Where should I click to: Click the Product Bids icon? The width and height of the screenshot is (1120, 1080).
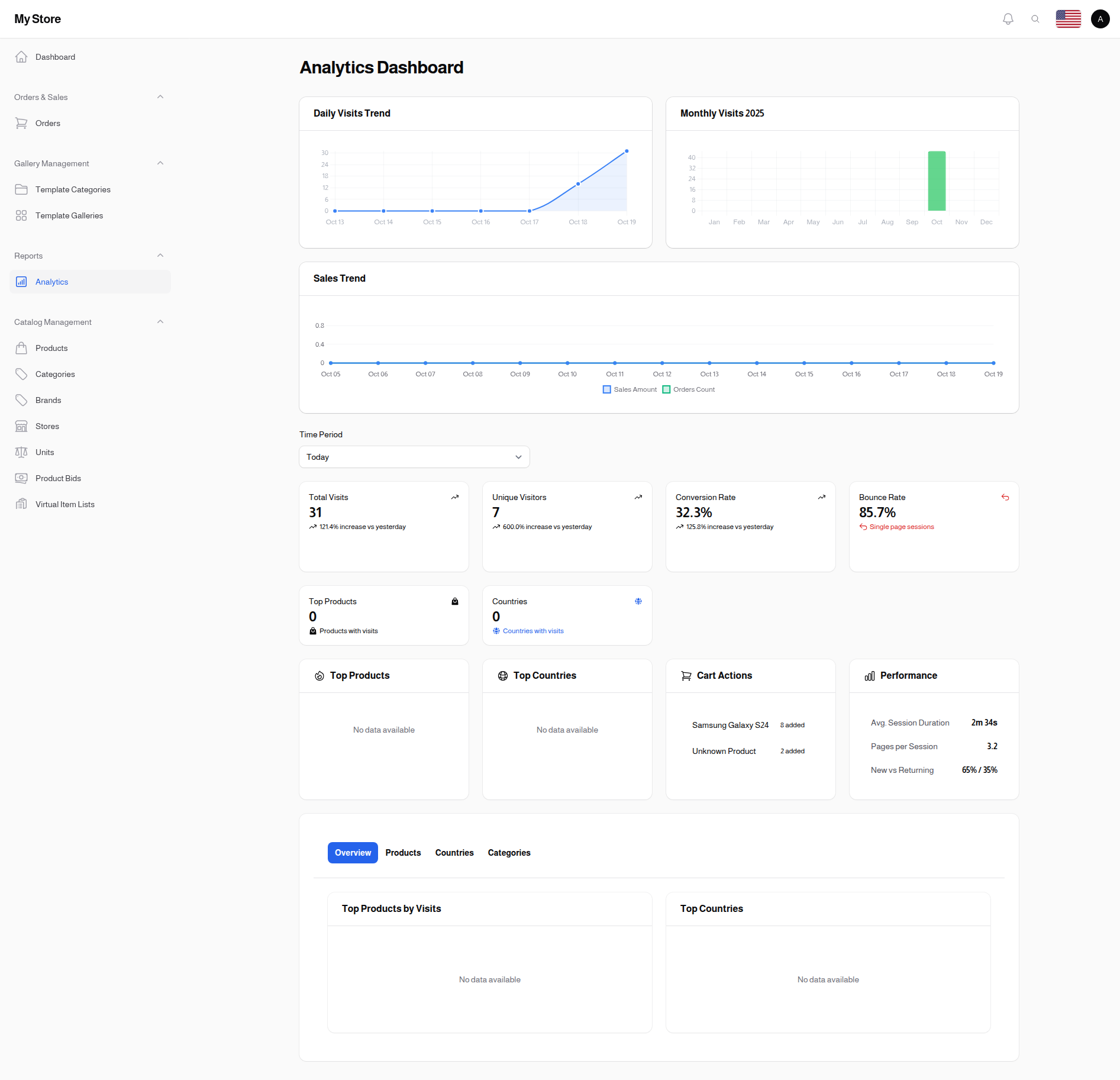(x=21, y=478)
